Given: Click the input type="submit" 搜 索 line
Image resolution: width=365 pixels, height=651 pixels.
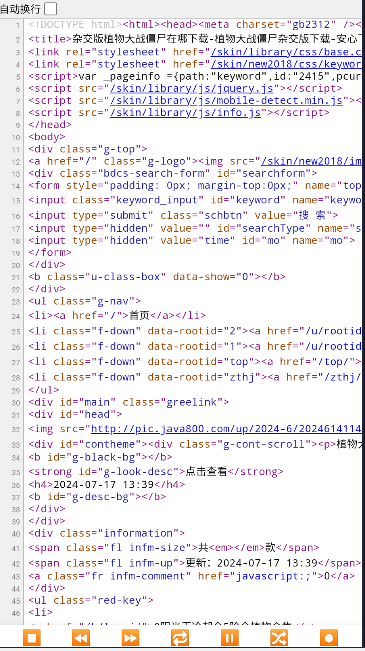Looking at the screenshot, I should click(183, 215).
